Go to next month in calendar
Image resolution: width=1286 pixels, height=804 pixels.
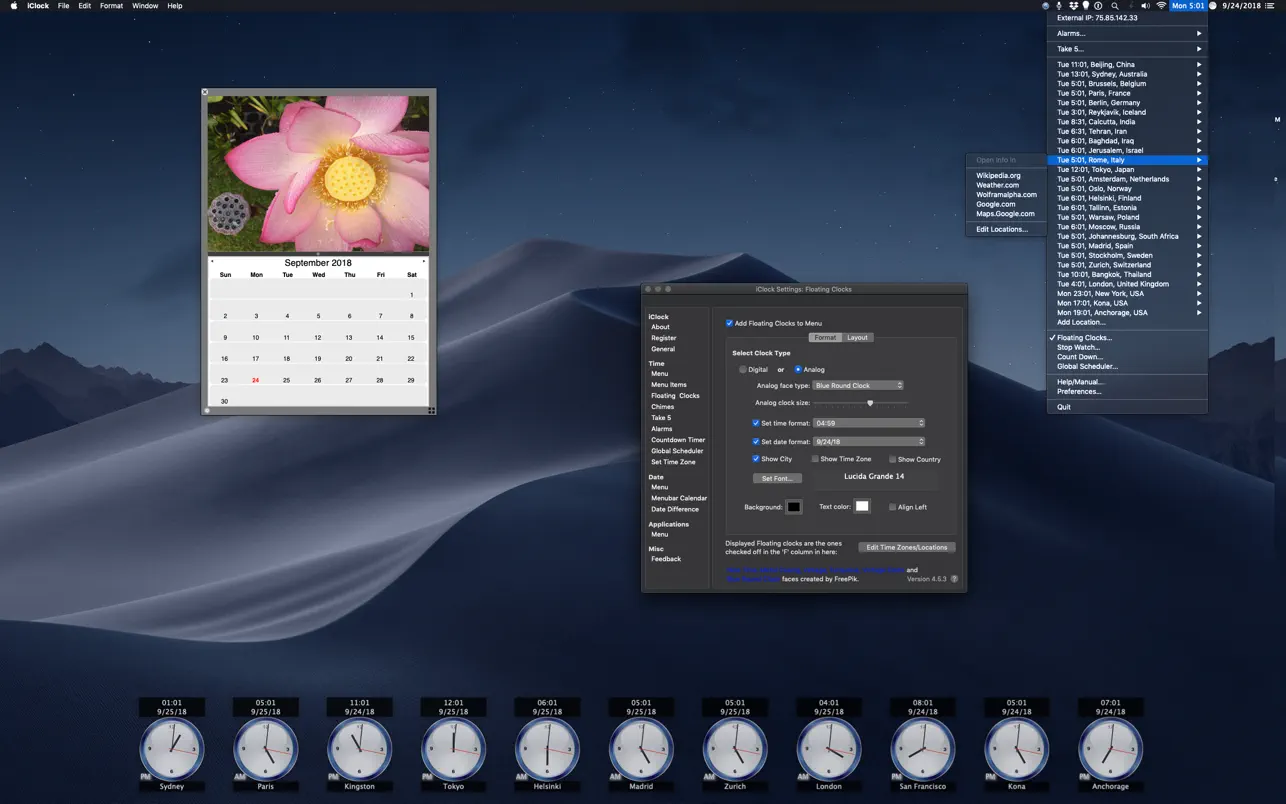424,262
